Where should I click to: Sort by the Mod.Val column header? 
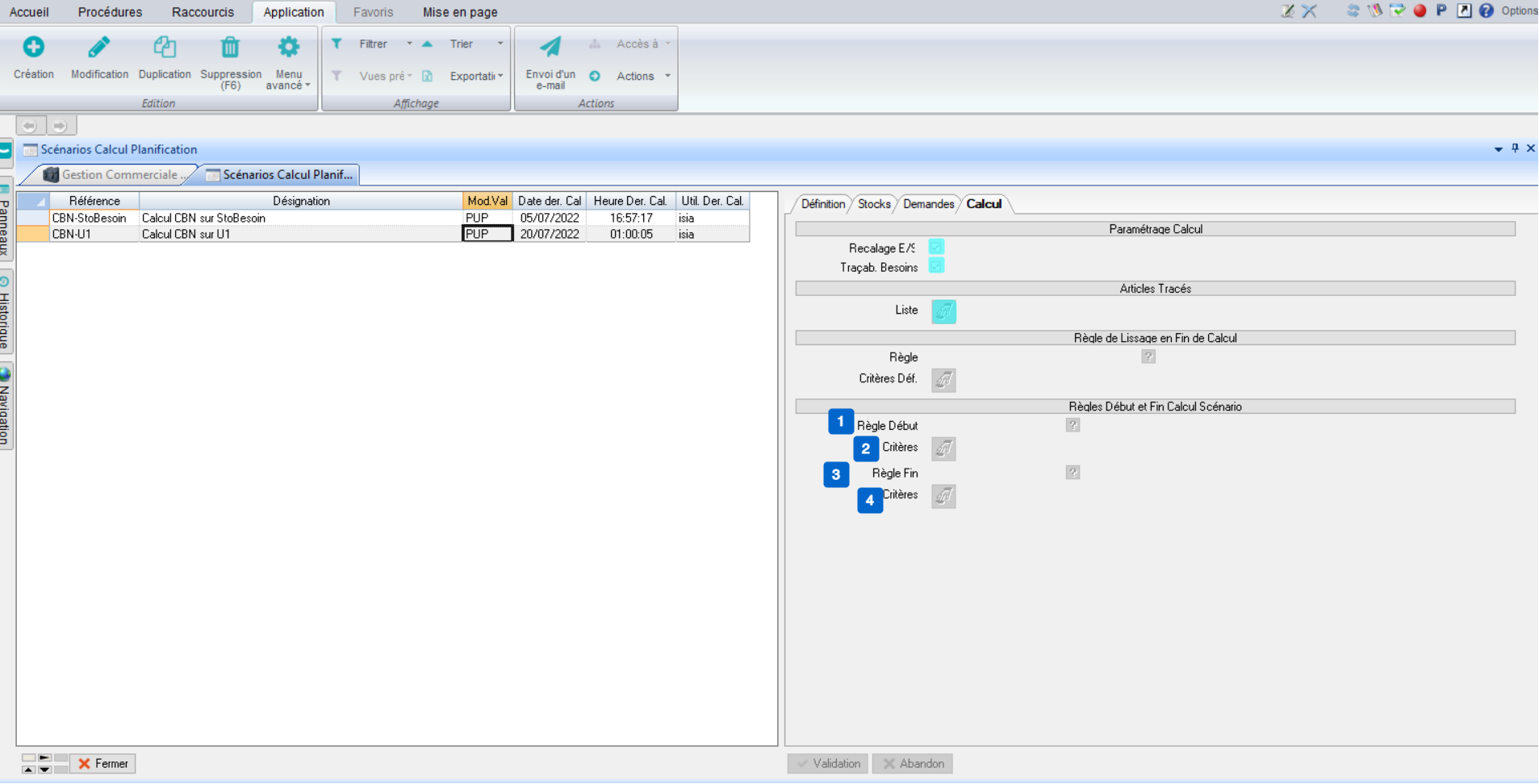(x=487, y=201)
